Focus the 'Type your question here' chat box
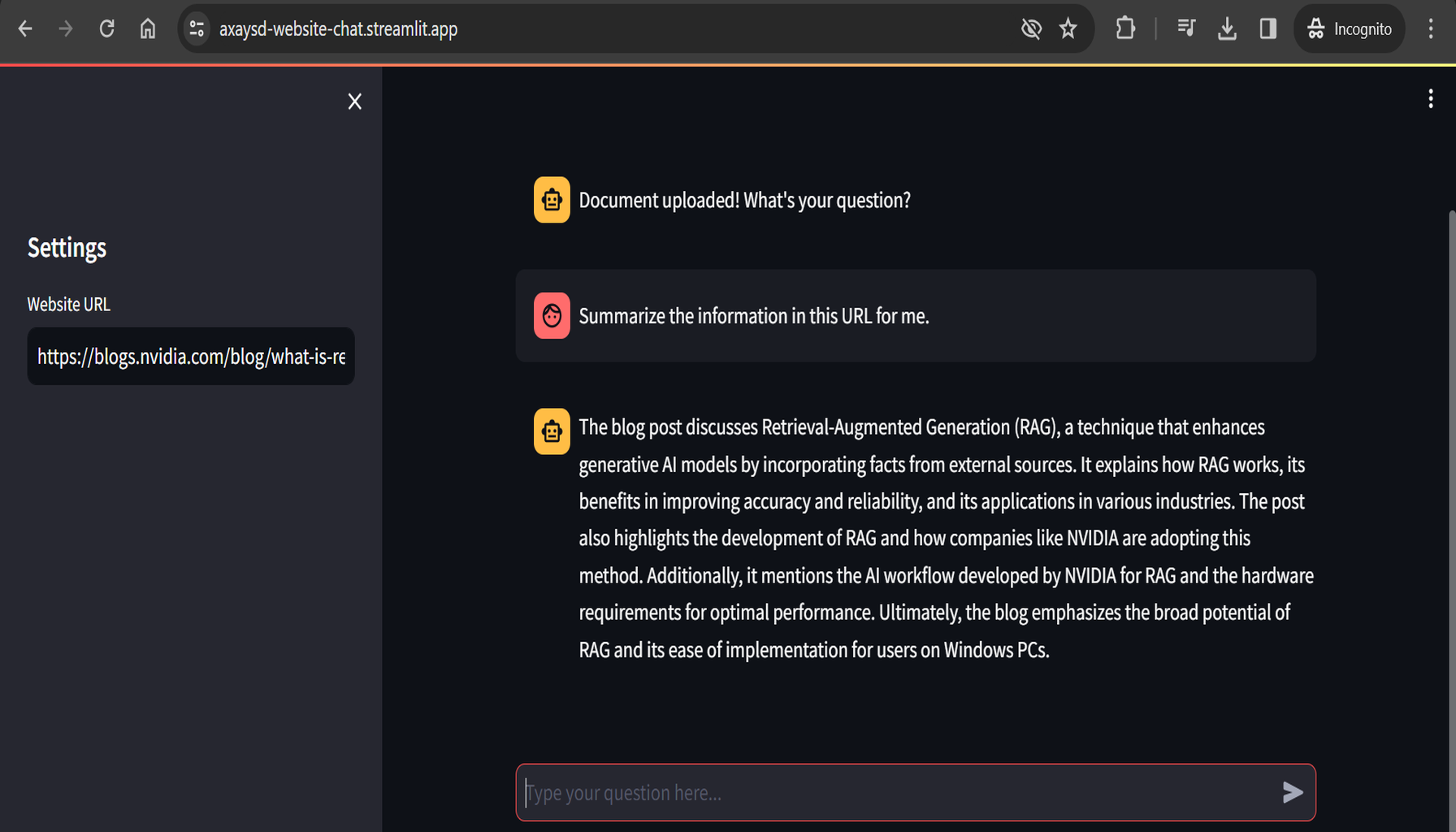 [894, 792]
